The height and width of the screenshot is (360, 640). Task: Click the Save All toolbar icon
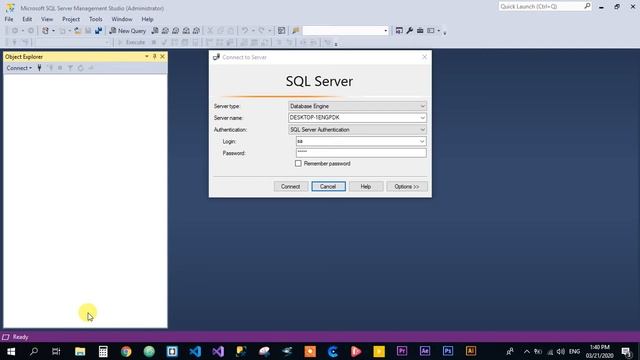tap(98, 31)
